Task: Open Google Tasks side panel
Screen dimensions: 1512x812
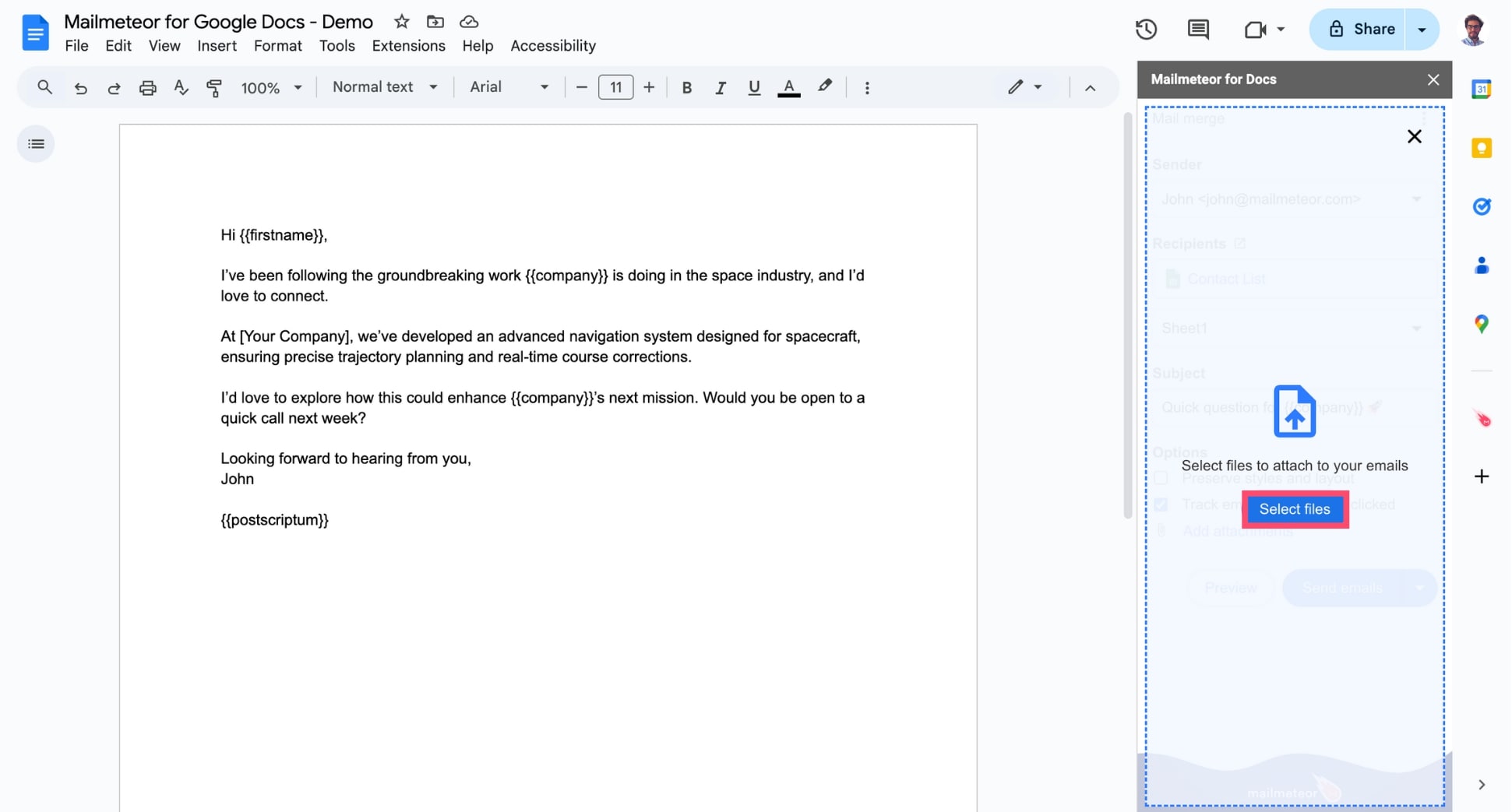Action: [x=1481, y=206]
